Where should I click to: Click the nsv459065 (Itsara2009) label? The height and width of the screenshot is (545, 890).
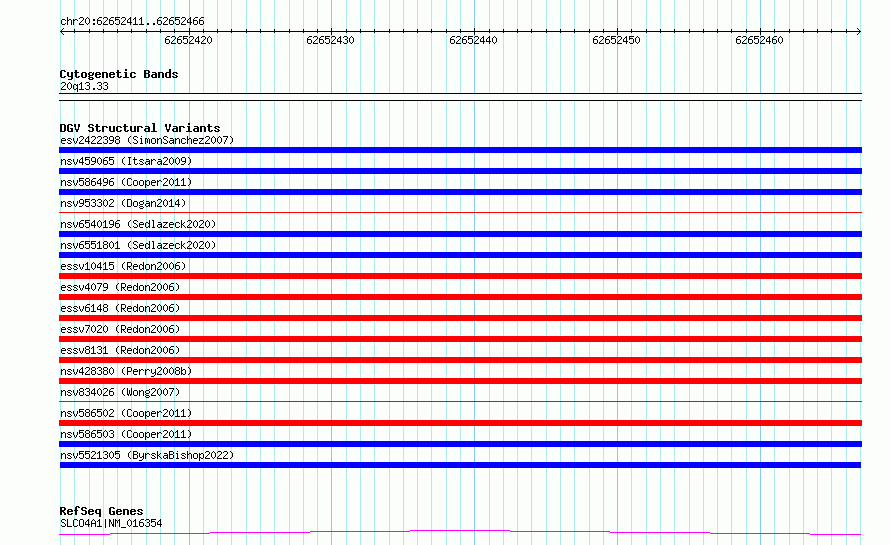click(126, 161)
